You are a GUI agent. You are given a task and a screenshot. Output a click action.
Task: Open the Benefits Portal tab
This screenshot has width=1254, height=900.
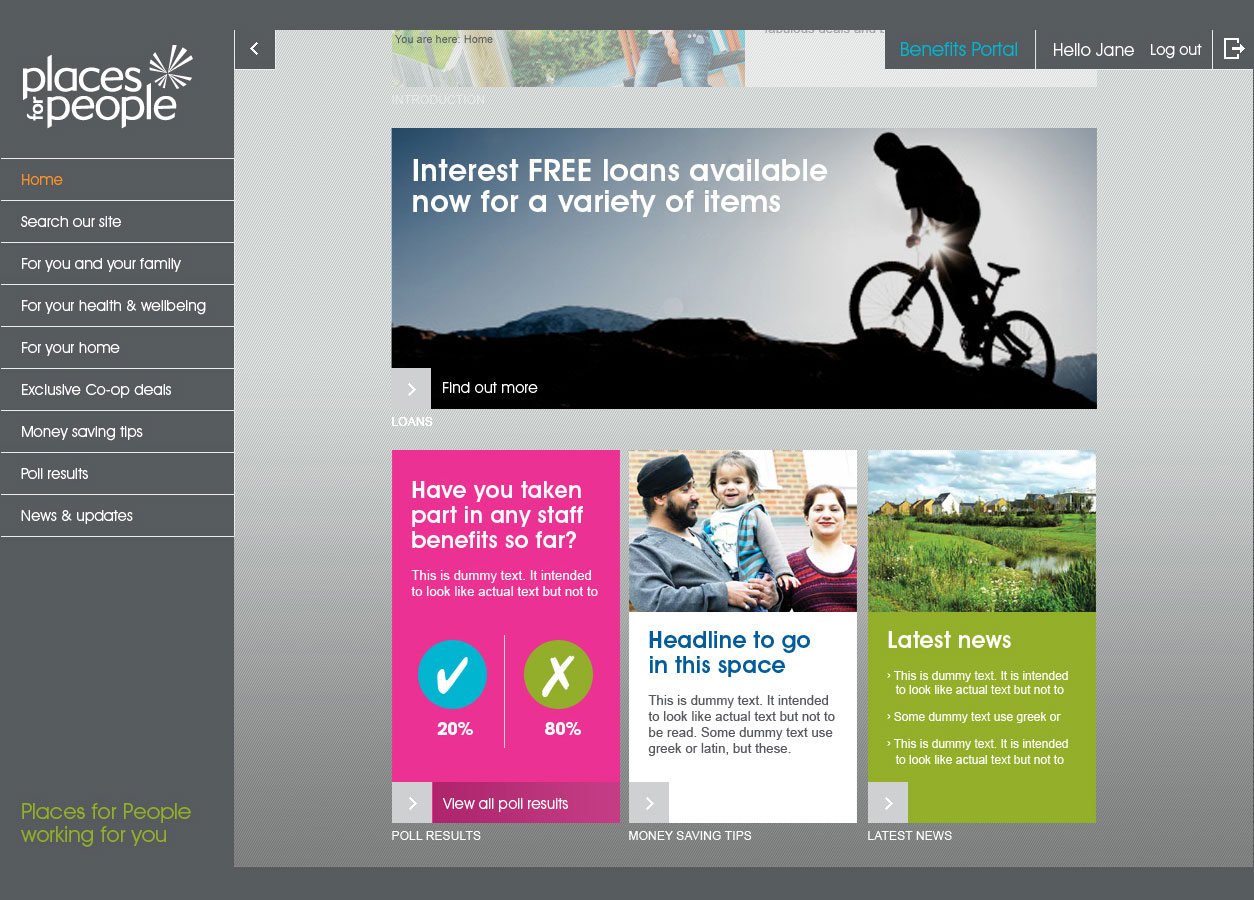[958, 50]
